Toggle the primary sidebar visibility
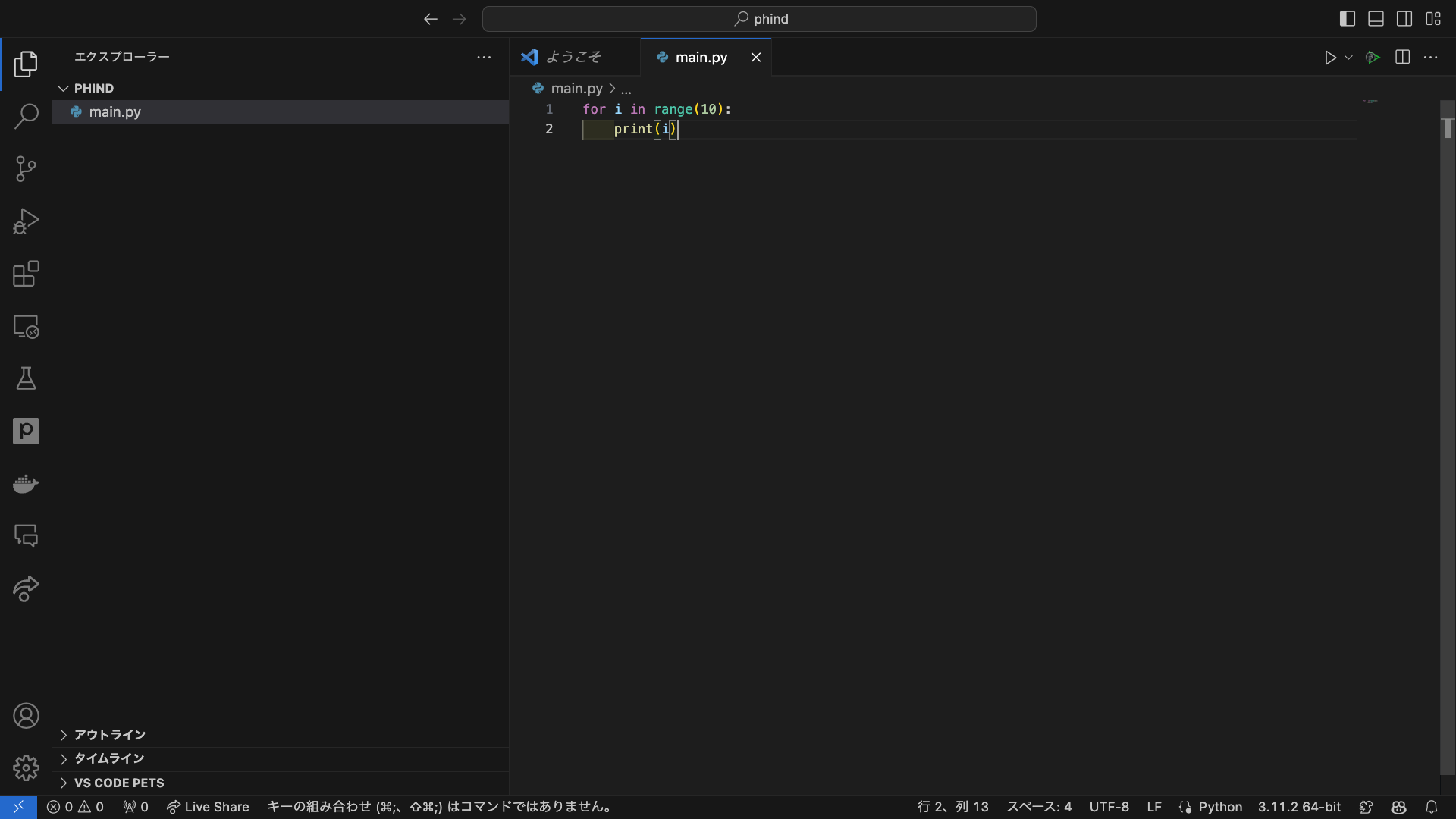This screenshot has height=819, width=1456. (x=1348, y=19)
